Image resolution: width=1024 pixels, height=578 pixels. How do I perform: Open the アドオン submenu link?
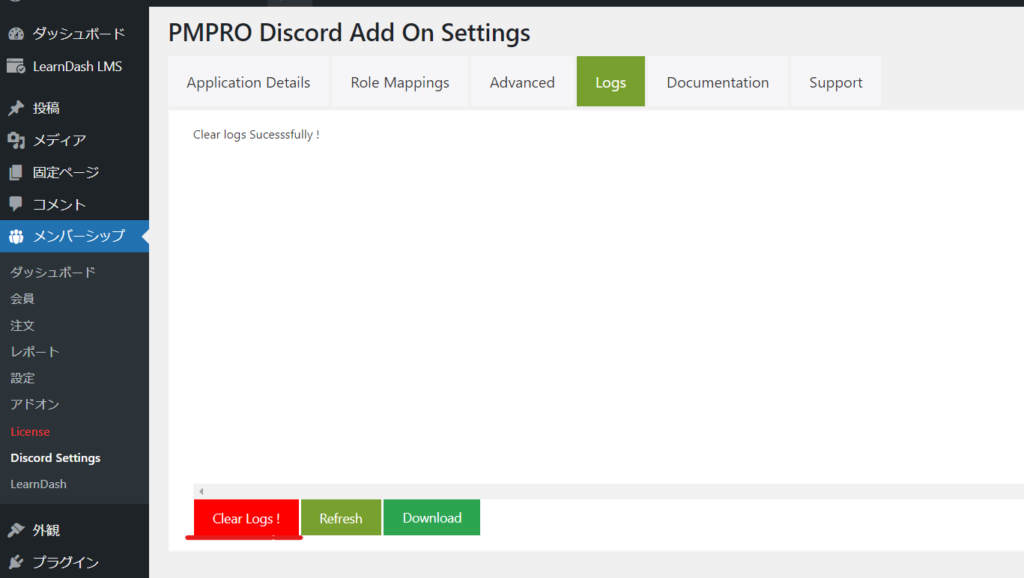pos(35,404)
